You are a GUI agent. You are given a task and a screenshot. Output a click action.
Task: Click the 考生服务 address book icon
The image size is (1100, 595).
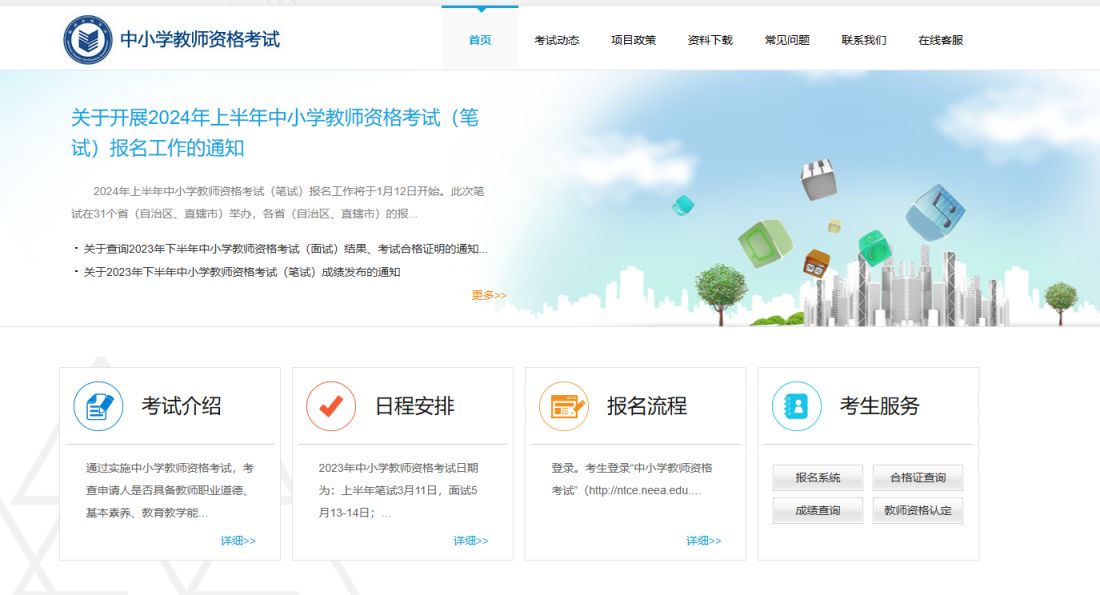pyautogui.click(x=797, y=406)
